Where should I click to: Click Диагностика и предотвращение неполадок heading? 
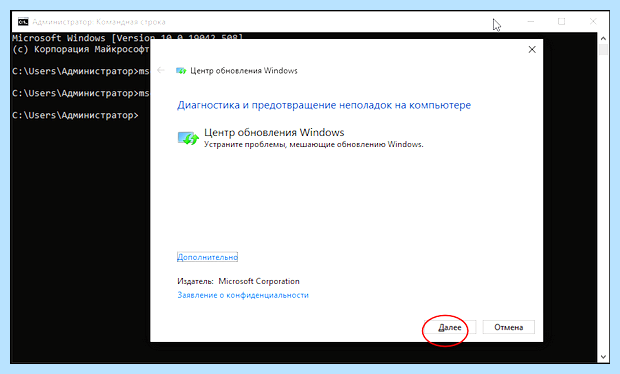click(x=324, y=105)
